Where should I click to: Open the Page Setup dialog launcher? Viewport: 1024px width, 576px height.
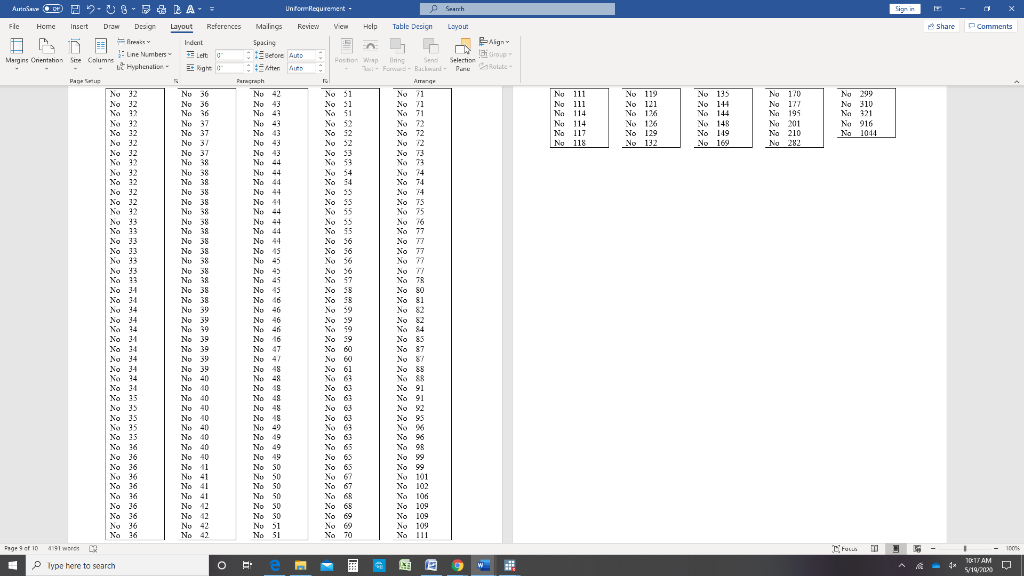[176, 81]
